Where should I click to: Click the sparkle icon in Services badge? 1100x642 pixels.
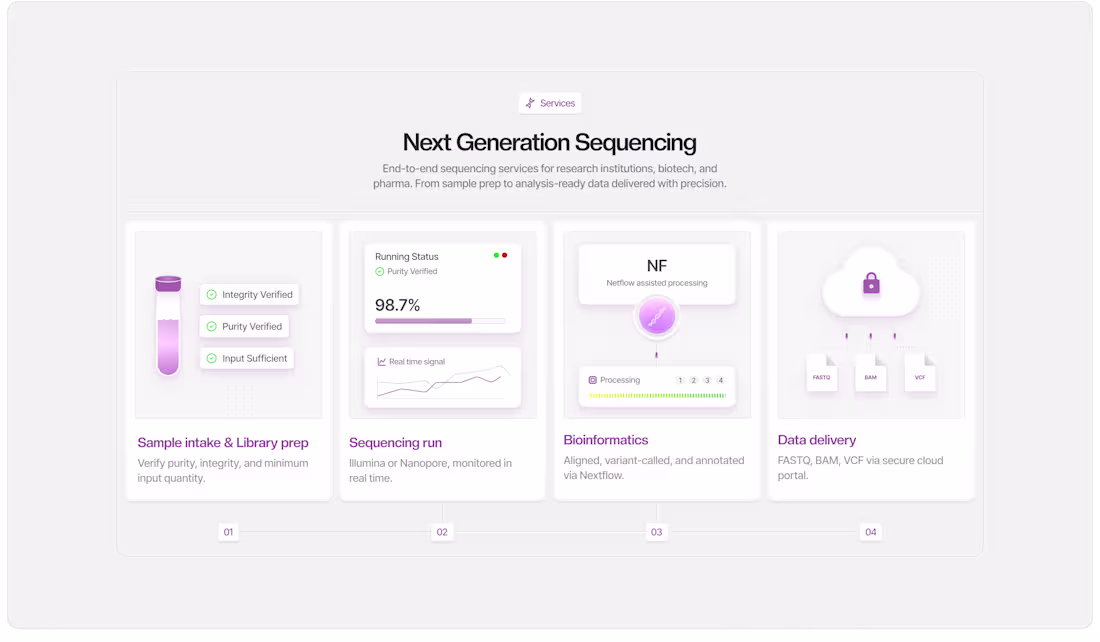point(530,103)
